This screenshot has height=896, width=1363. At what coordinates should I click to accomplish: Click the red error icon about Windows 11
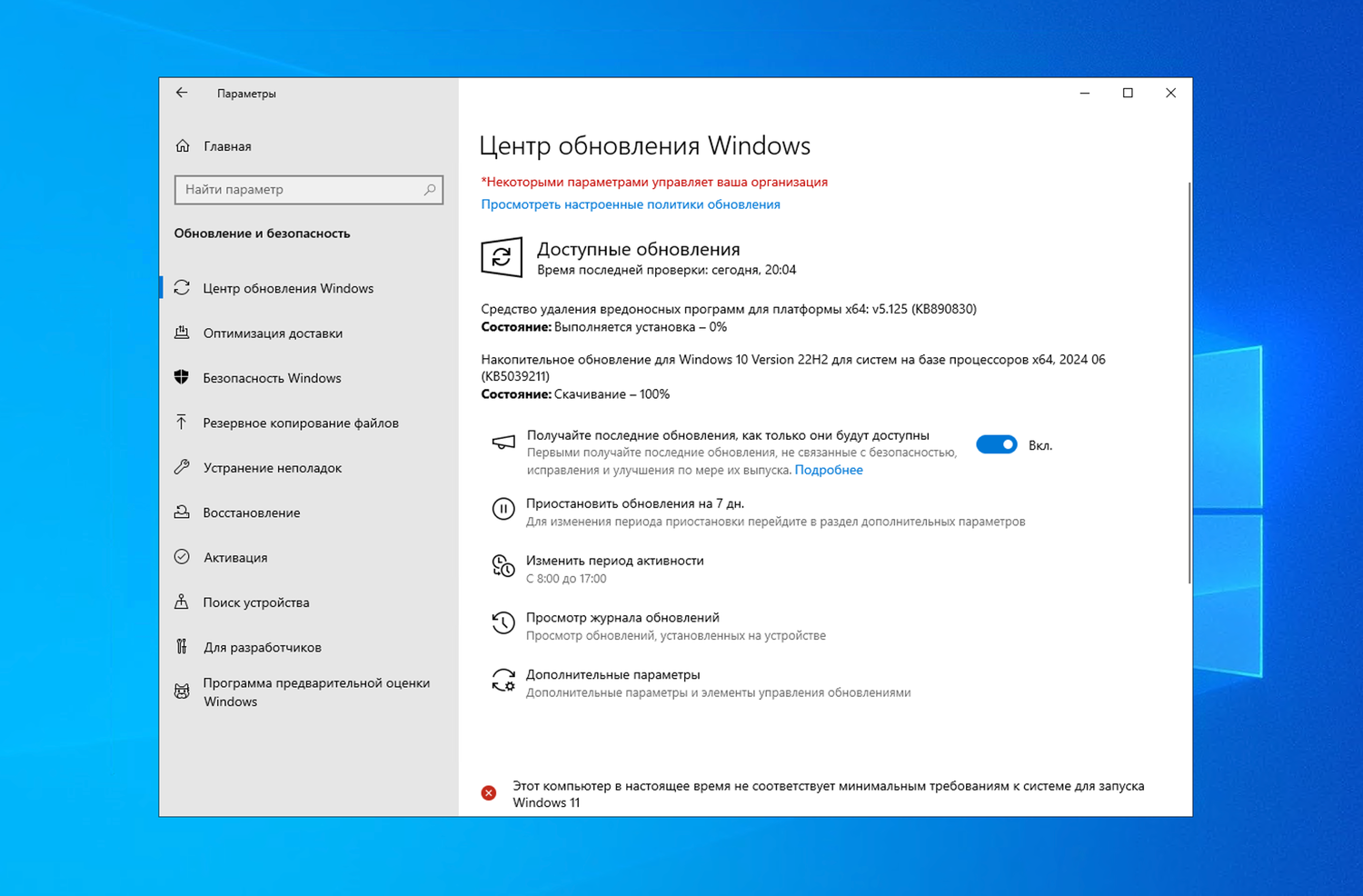(489, 793)
